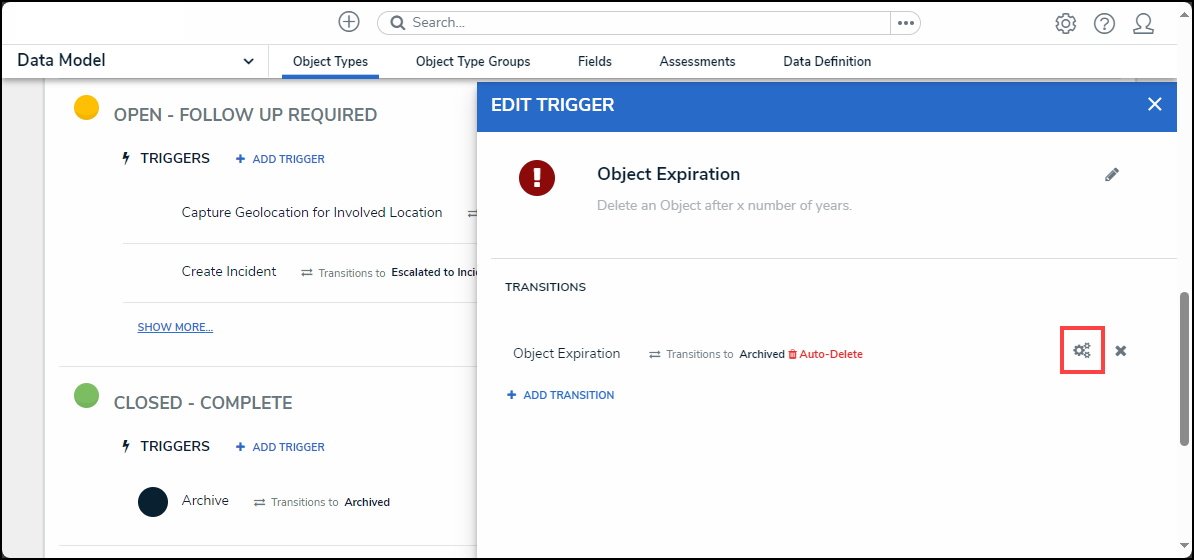Switch to the Assessments tab
The image size is (1194, 560).
pyautogui.click(x=697, y=61)
